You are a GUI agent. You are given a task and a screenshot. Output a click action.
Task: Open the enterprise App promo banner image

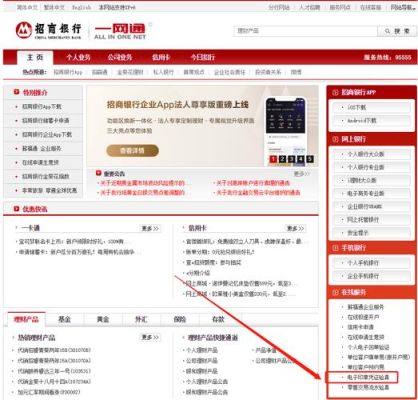[203, 126]
